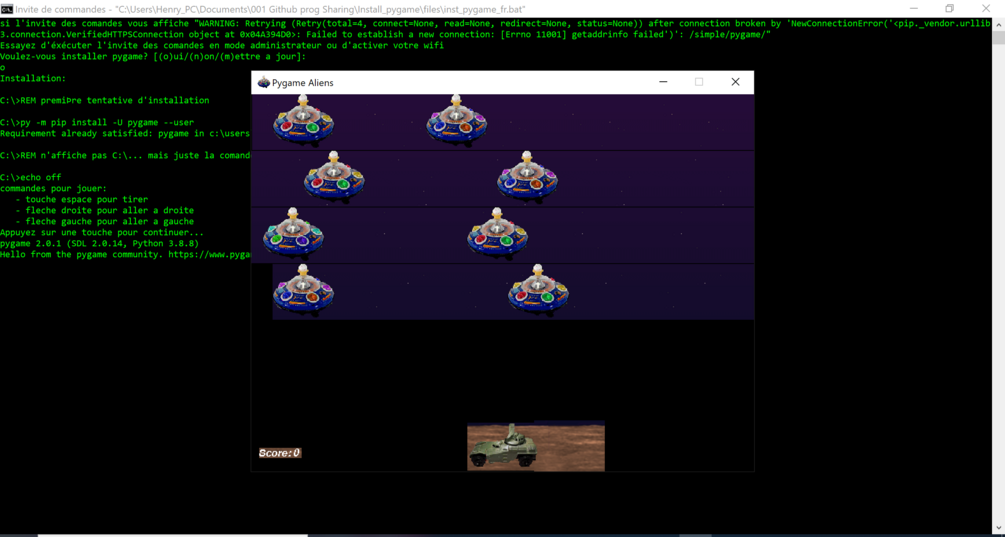Click the "Score: 0" label in the game
This screenshot has width=1005, height=537.
click(279, 453)
